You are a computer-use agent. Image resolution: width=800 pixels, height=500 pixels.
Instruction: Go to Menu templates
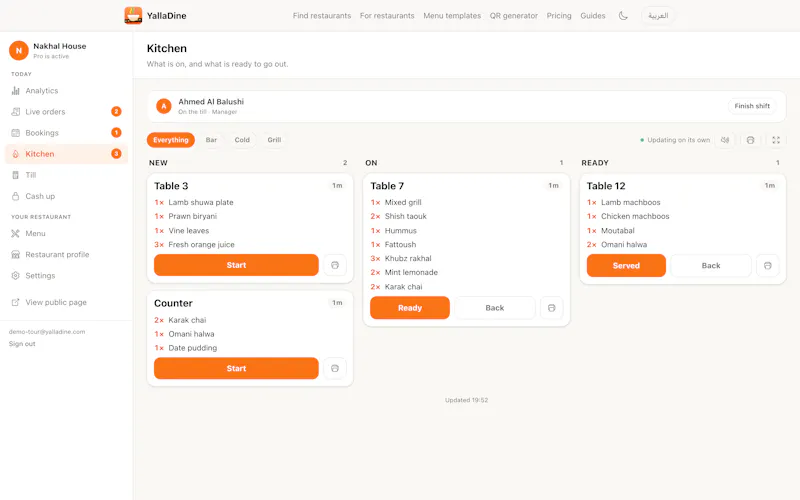tap(452, 16)
